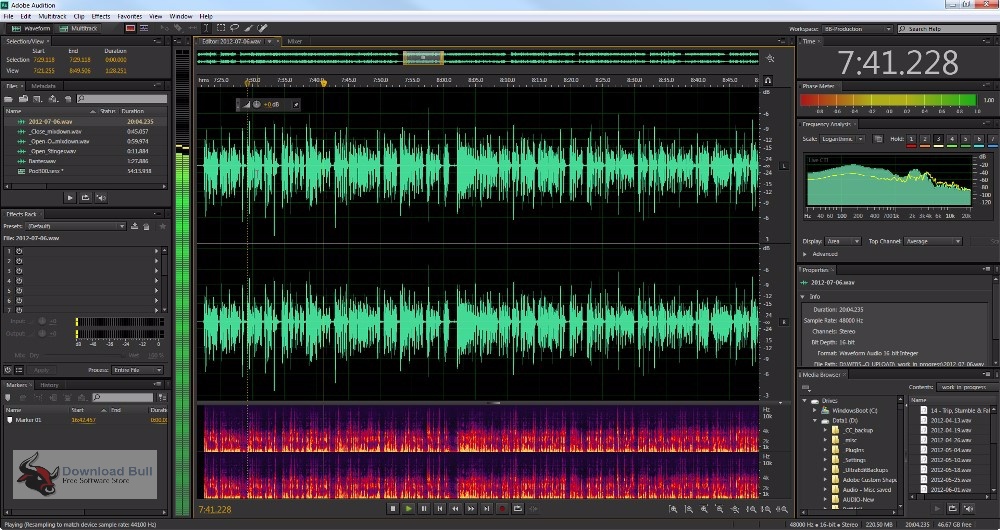Click the Record button in transport

(x=502, y=508)
